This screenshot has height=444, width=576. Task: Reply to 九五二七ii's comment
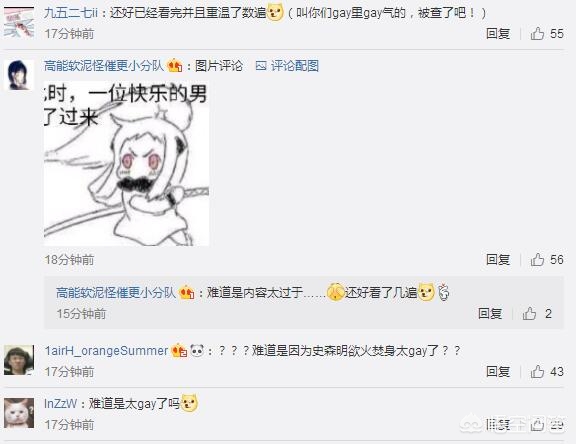tap(498, 34)
